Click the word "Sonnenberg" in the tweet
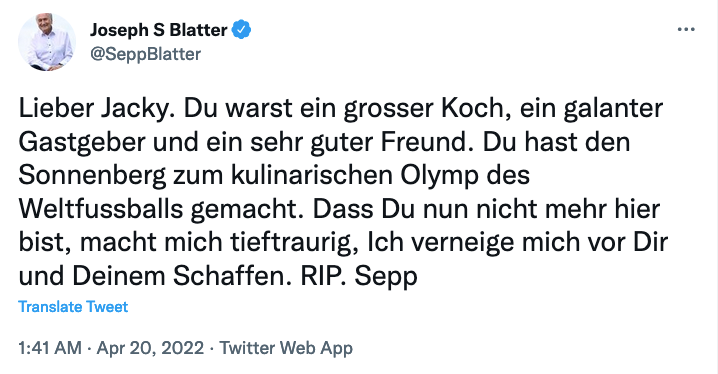This screenshot has width=718, height=374. pos(92,177)
